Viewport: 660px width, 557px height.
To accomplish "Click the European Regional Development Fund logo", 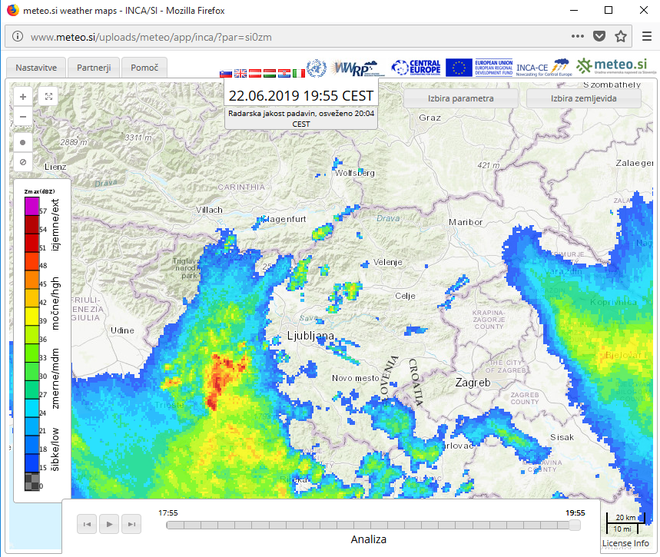I will click(494, 67).
